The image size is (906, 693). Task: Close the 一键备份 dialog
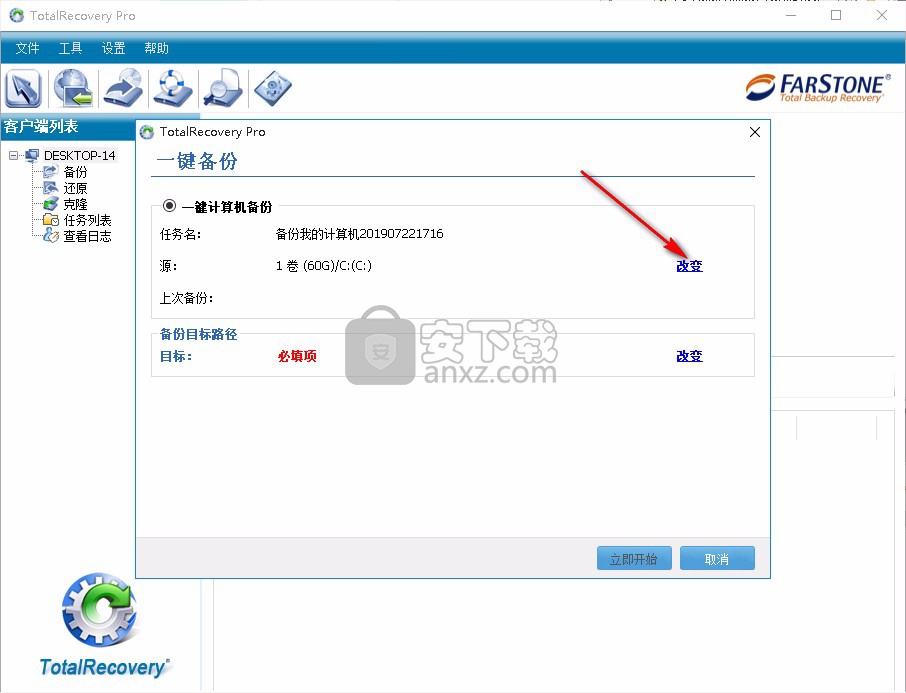pos(755,132)
